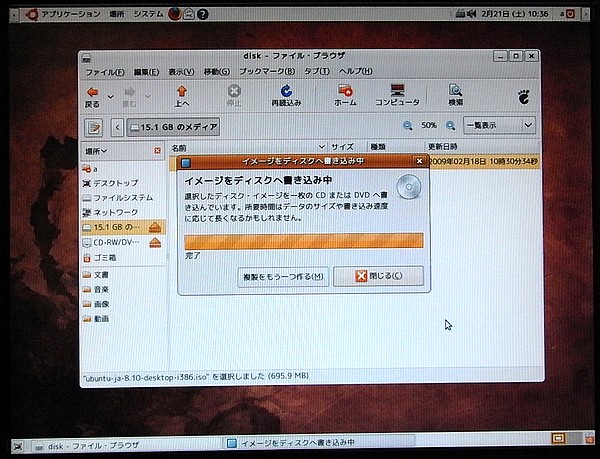This screenshot has height=459, width=600.
Task: Go up one folder with 上へ
Action: (x=181, y=91)
